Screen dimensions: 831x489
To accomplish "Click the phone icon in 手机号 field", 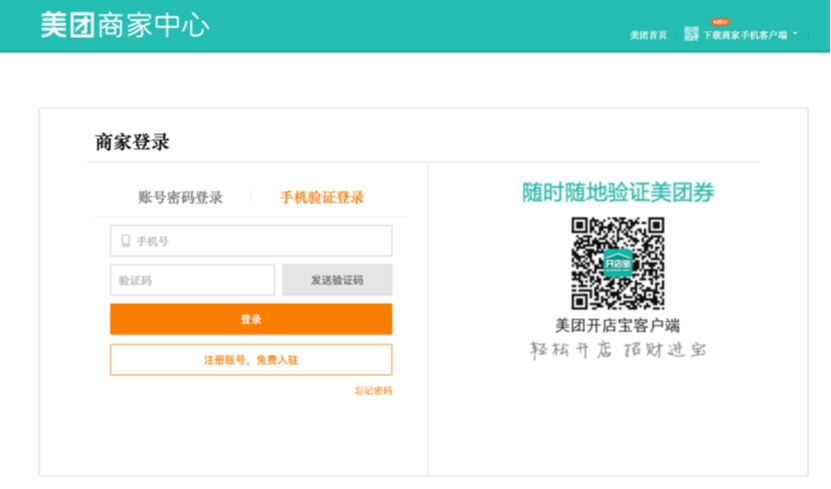I will tap(126, 241).
